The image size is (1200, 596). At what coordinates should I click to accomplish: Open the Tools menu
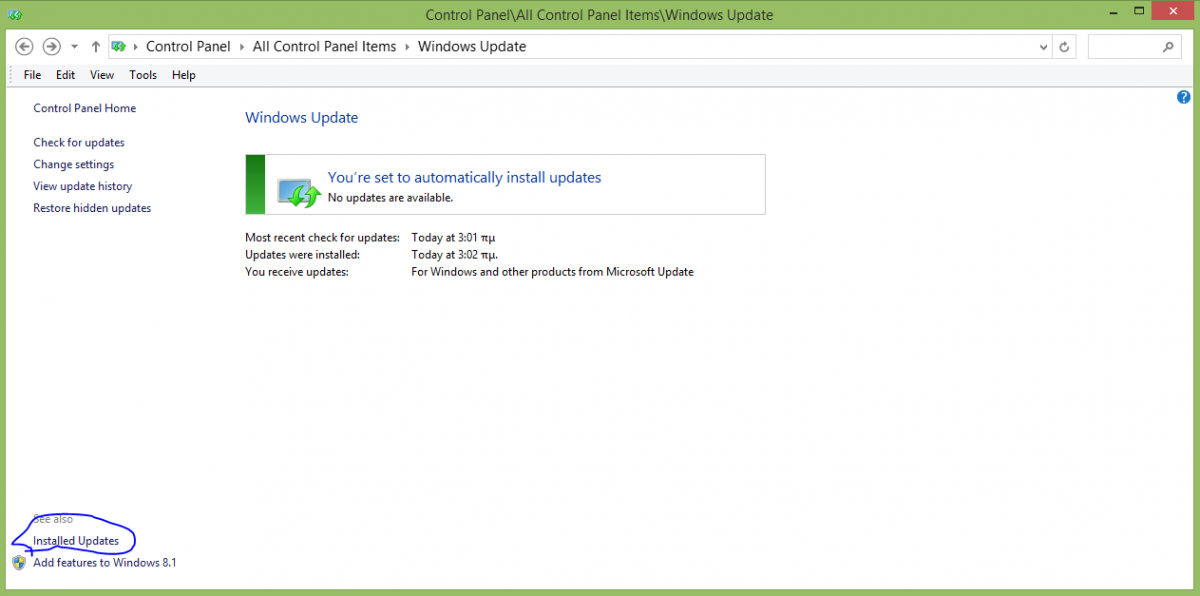[143, 75]
